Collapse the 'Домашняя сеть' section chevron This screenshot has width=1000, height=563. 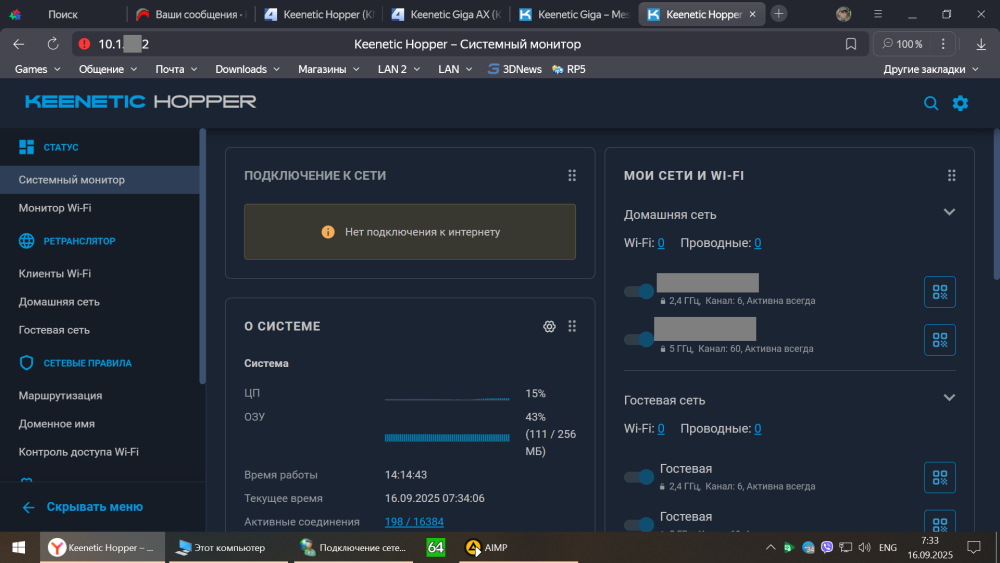949,212
